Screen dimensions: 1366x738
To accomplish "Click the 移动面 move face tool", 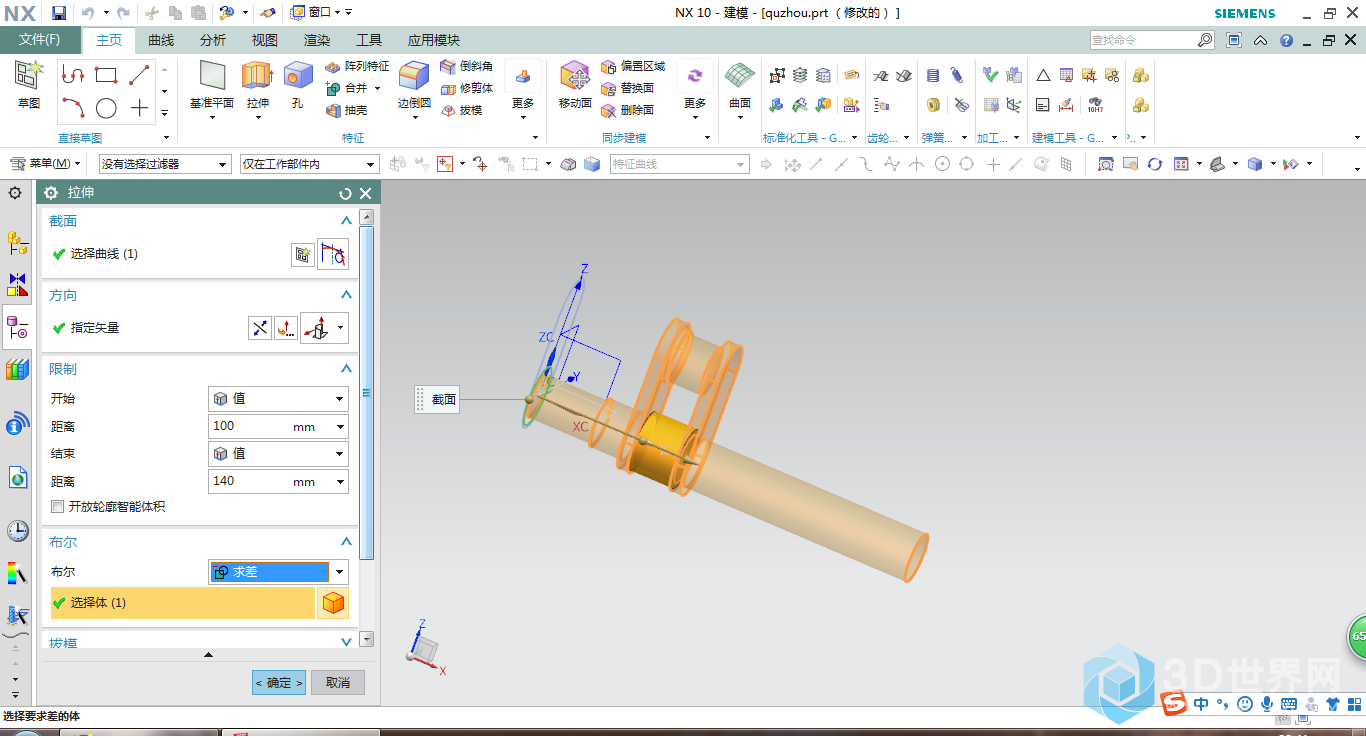I will pyautogui.click(x=575, y=84).
